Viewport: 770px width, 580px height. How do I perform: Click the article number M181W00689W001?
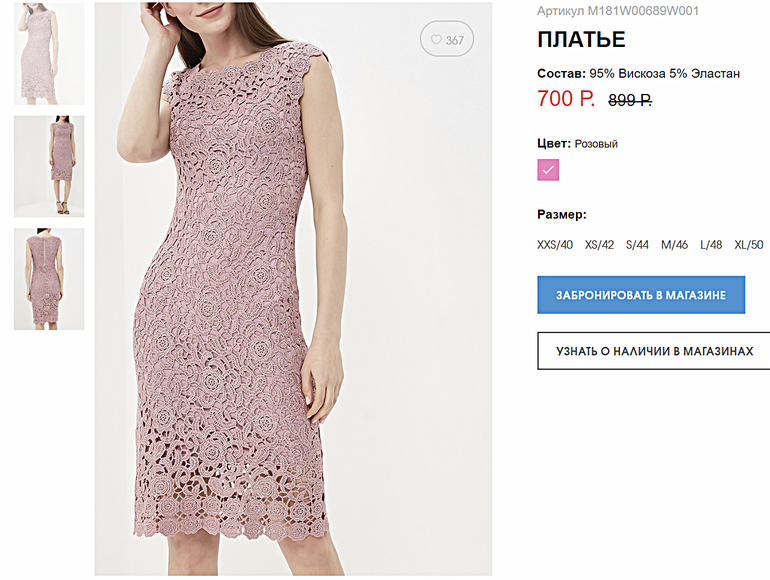618,11
